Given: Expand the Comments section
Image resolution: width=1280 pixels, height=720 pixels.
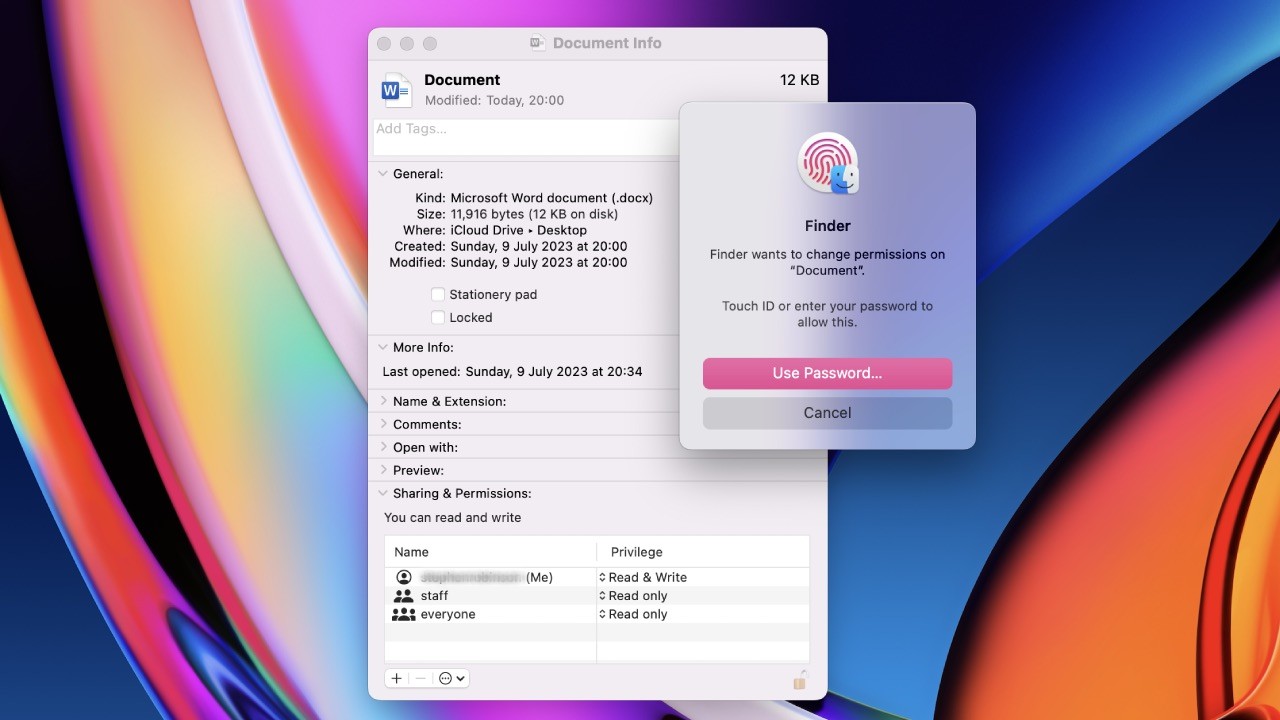Looking at the screenshot, I should pyautogui.click(x=382, y=424).
